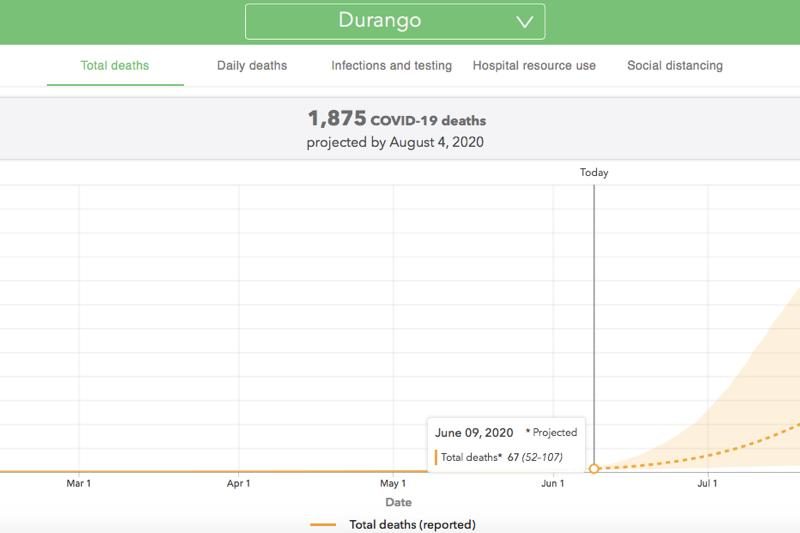This screenshot has height=533, width=800.
Task: Open the Durango location dropdown
Action: coord(394,21)
